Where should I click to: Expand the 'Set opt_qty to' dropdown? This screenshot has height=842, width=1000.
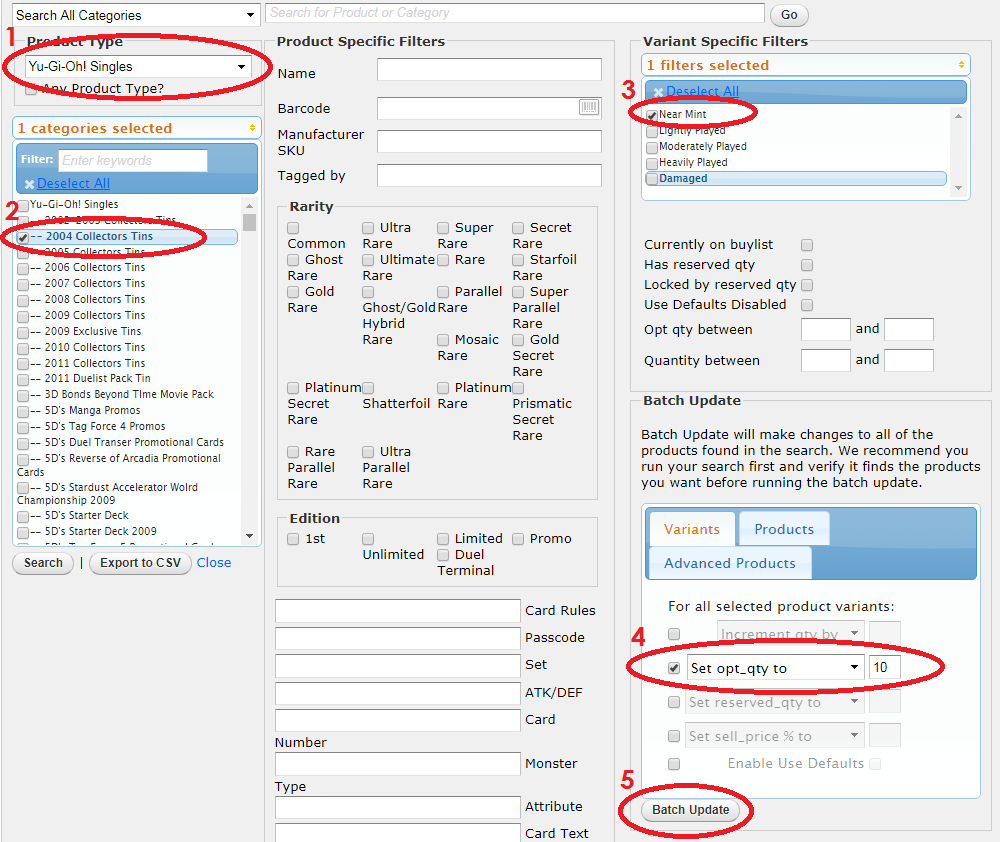[776, 668]
